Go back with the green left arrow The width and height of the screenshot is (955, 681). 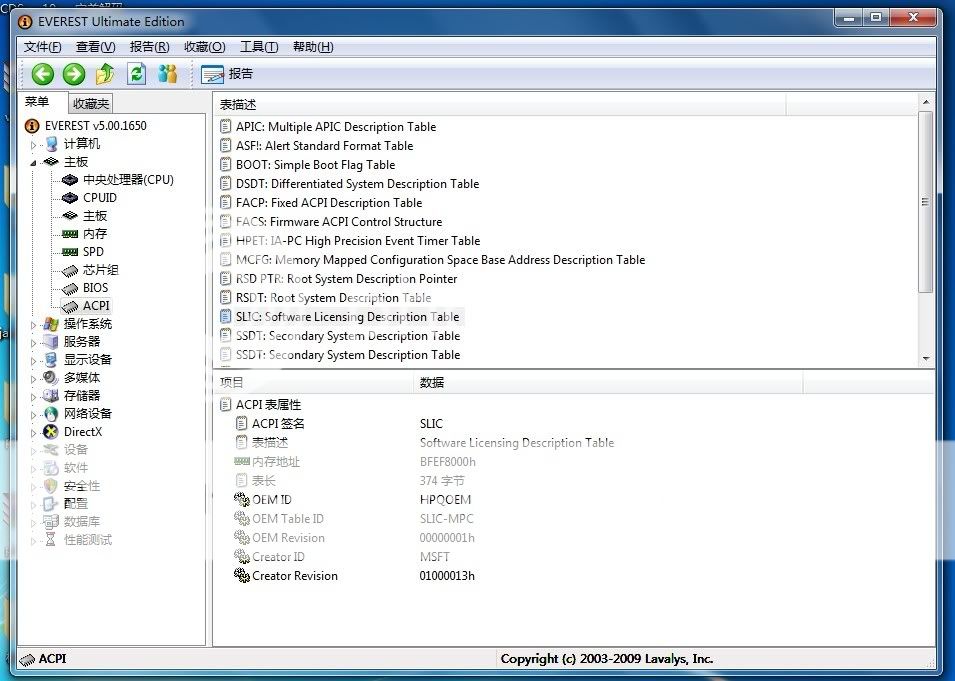pos(43,74)
